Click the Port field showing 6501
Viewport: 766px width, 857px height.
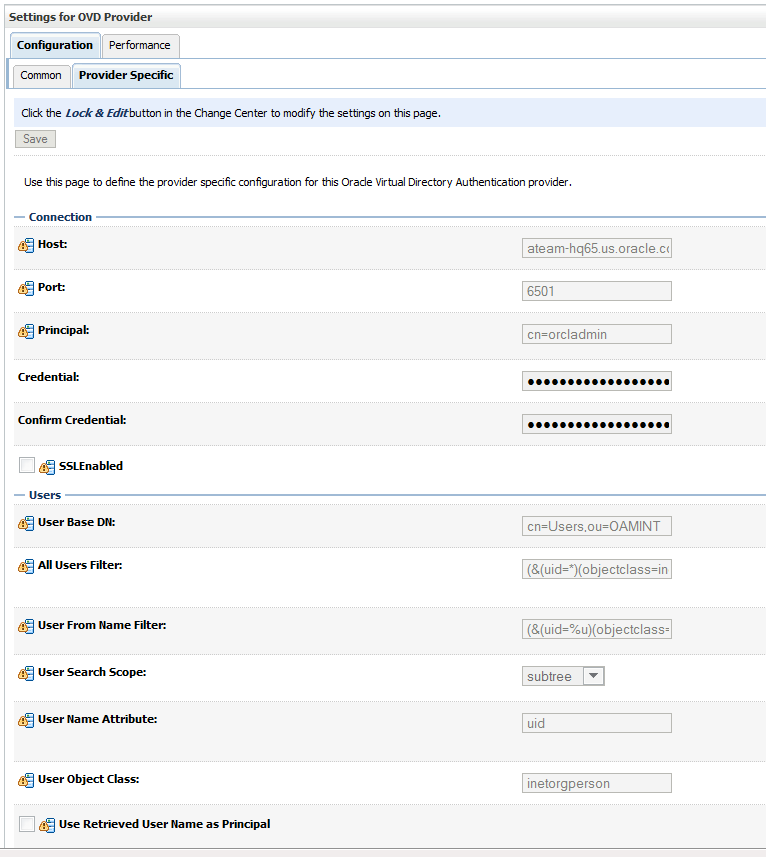point(597,291)
